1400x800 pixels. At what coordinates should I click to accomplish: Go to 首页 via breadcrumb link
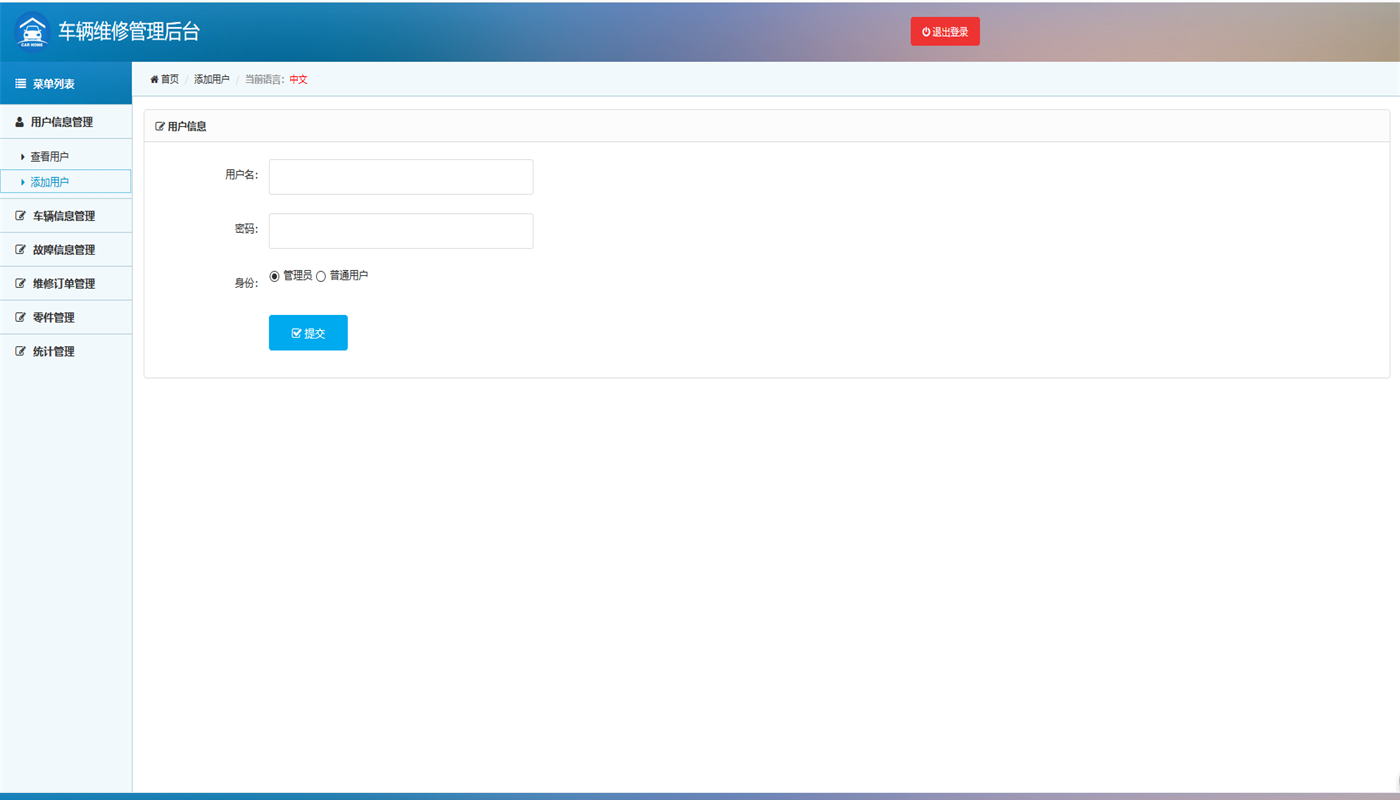[x=170, y=79]
